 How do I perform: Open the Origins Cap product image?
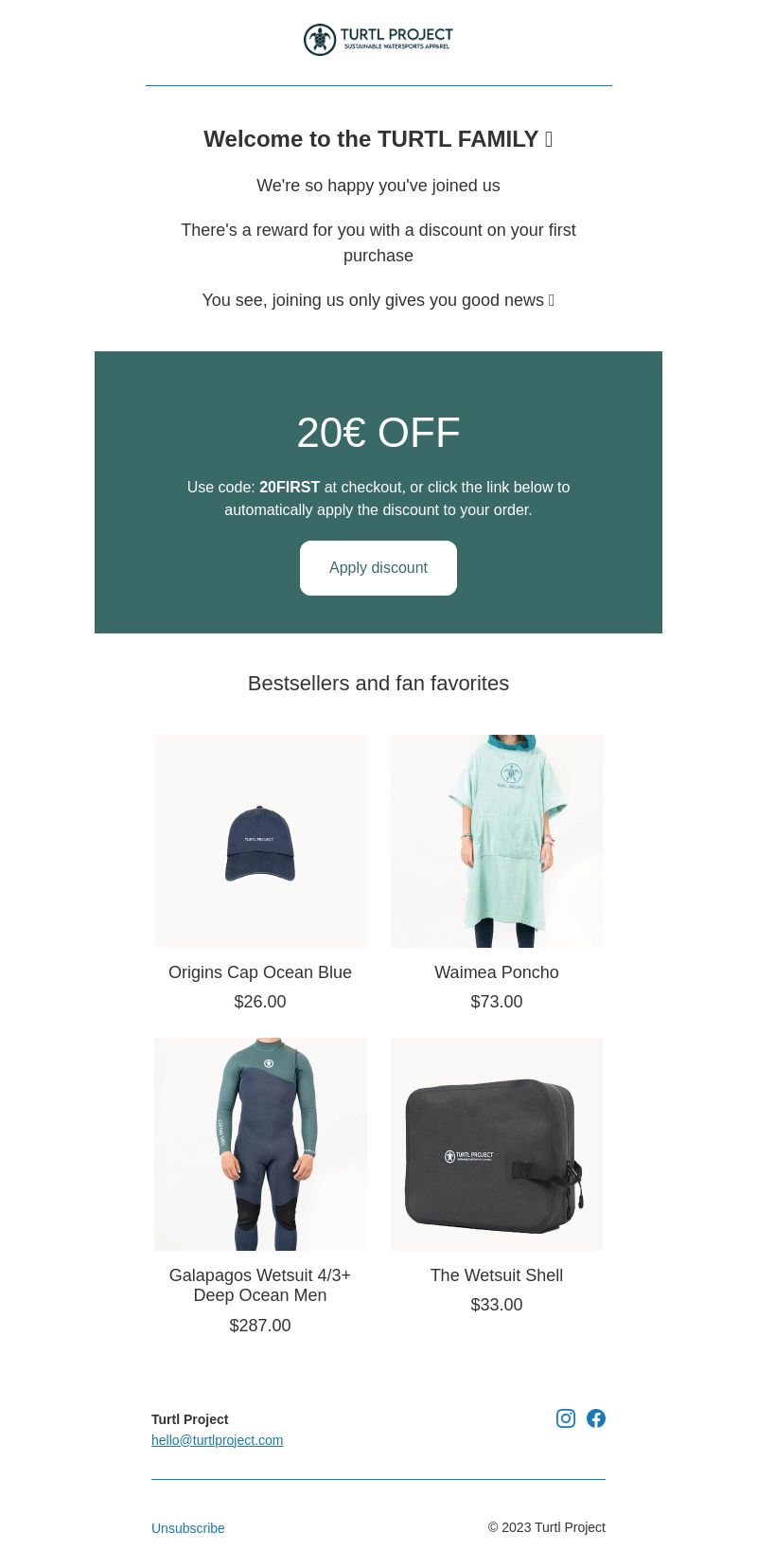tap(260, 841)
